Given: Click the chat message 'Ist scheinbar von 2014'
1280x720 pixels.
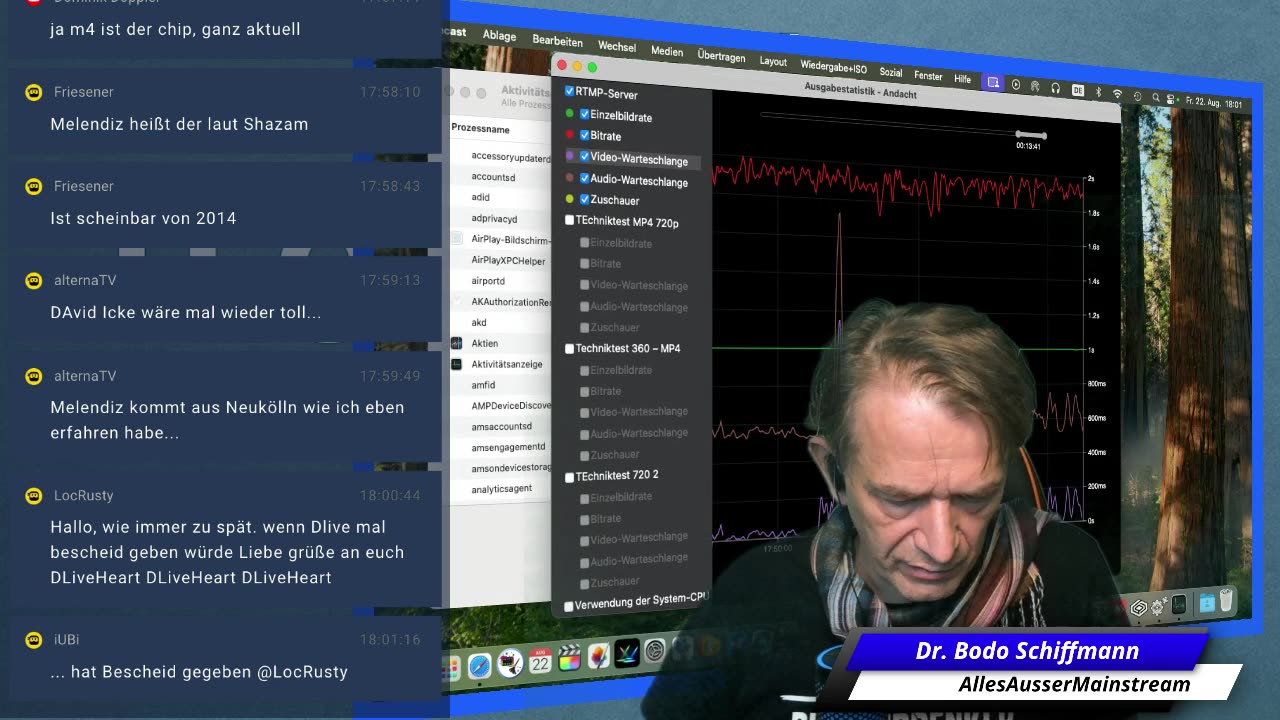Looking at the screenshot, I should pos(144,218).
